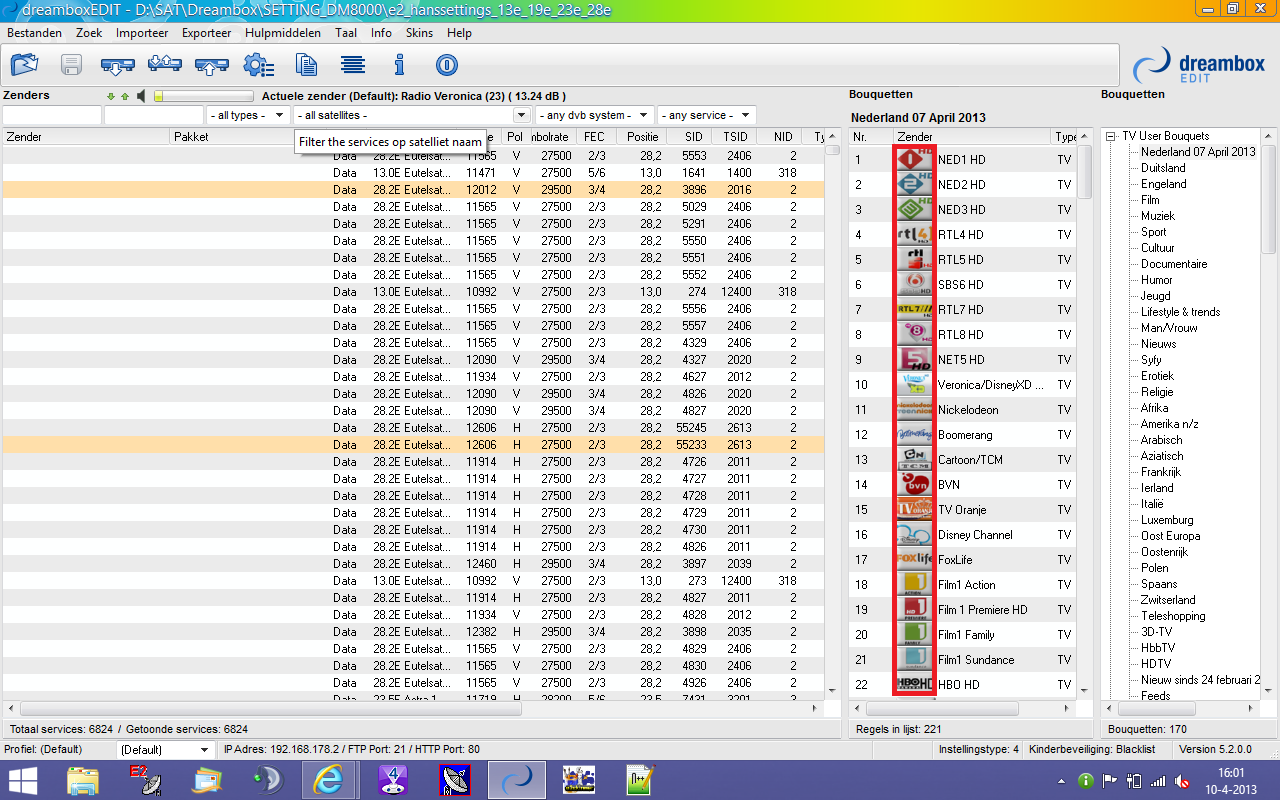This screenshot has height=800, width=1280.
Task: Click green down arrow next to Zenders
Action: pos(112,97)
